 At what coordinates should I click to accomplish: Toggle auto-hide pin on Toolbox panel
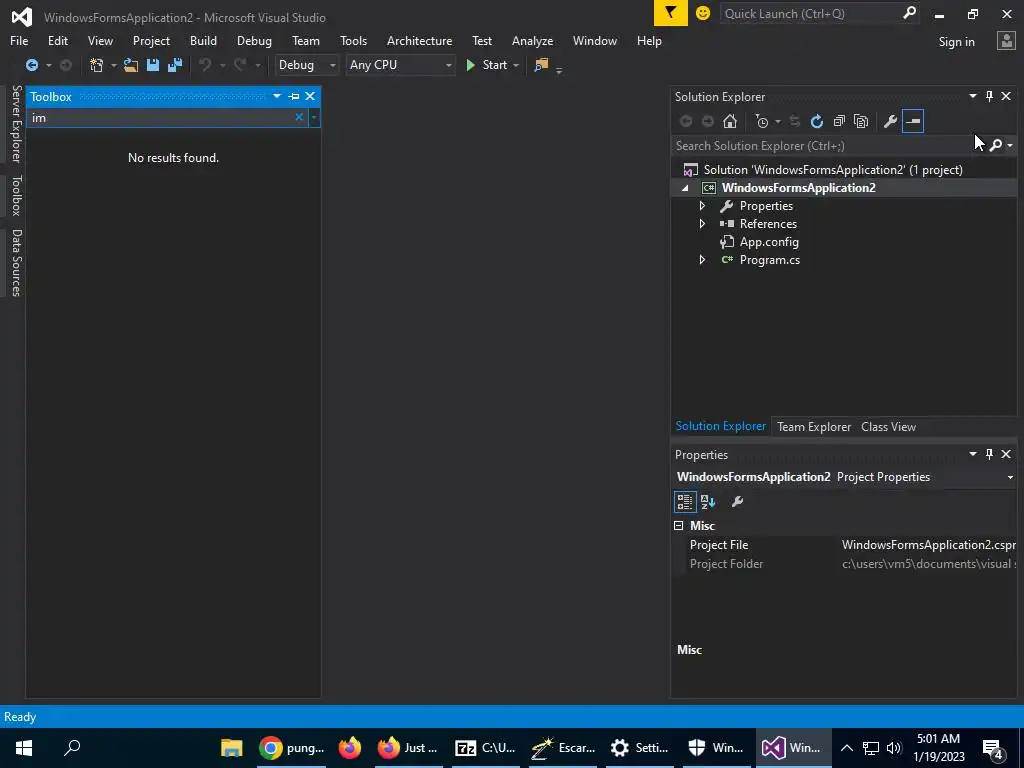click(294, 96)
